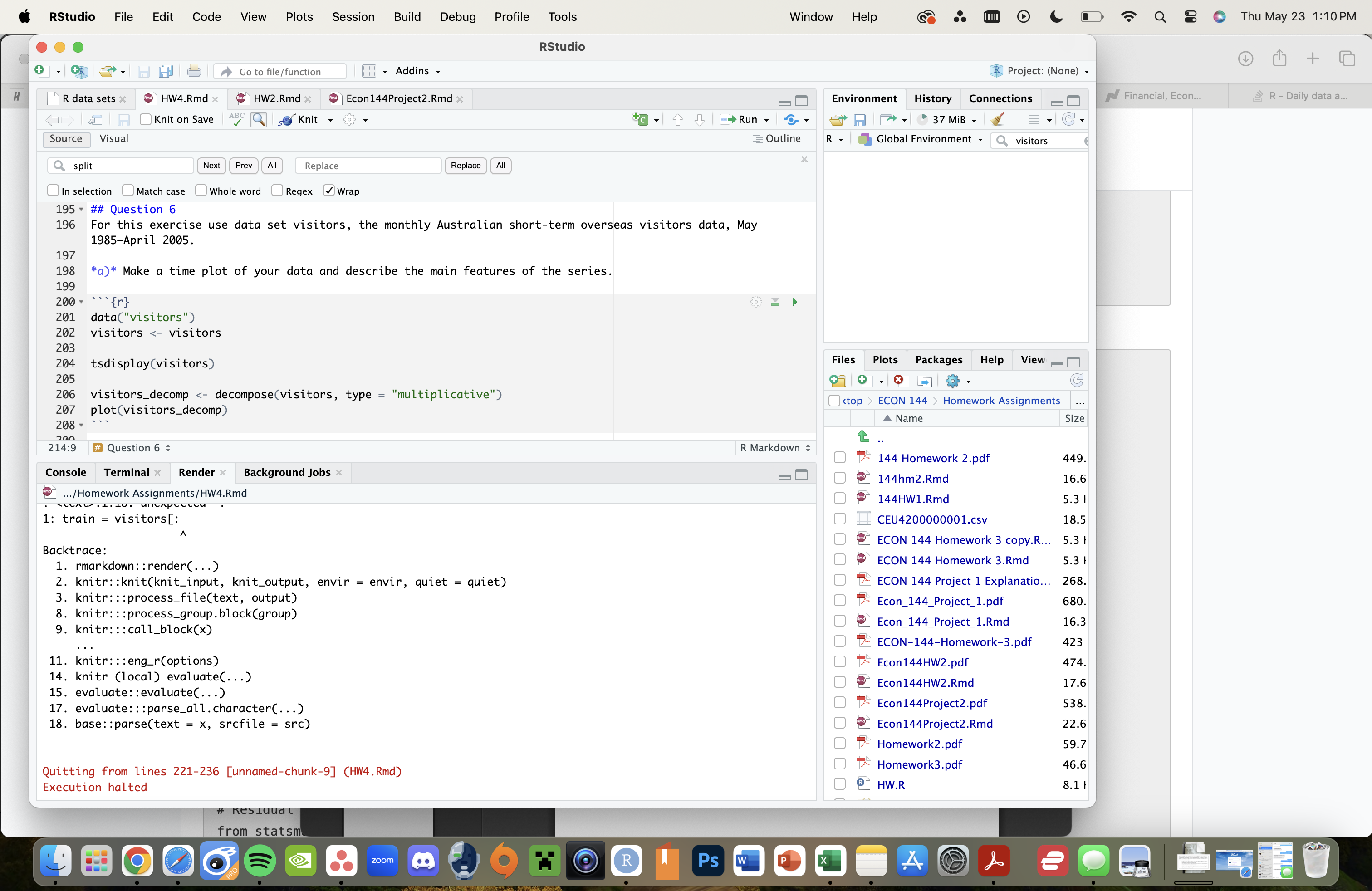
Task: Check box next to 144hm2.Rmd
Action: 840,478
